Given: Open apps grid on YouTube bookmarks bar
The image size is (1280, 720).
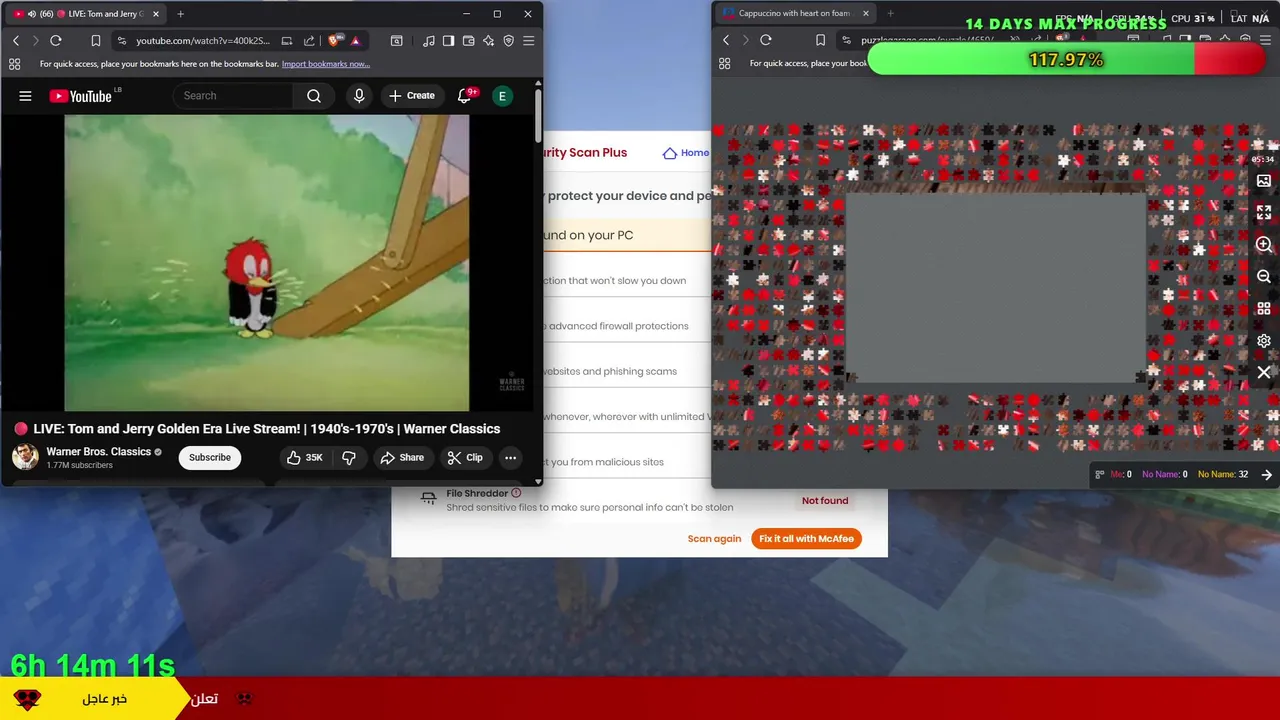Looking at the screenshot, I should click(14, 64).
